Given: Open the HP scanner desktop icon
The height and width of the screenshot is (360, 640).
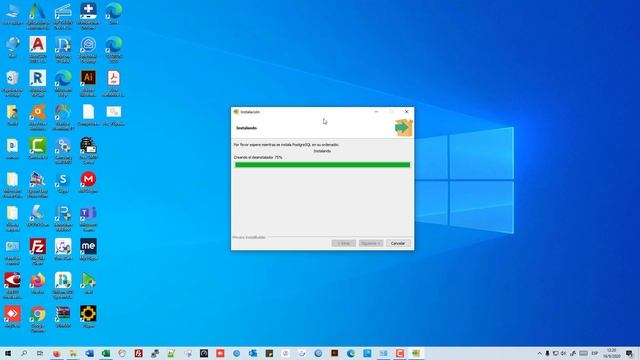Looking at the screenshot, I should tap(63, 16).
